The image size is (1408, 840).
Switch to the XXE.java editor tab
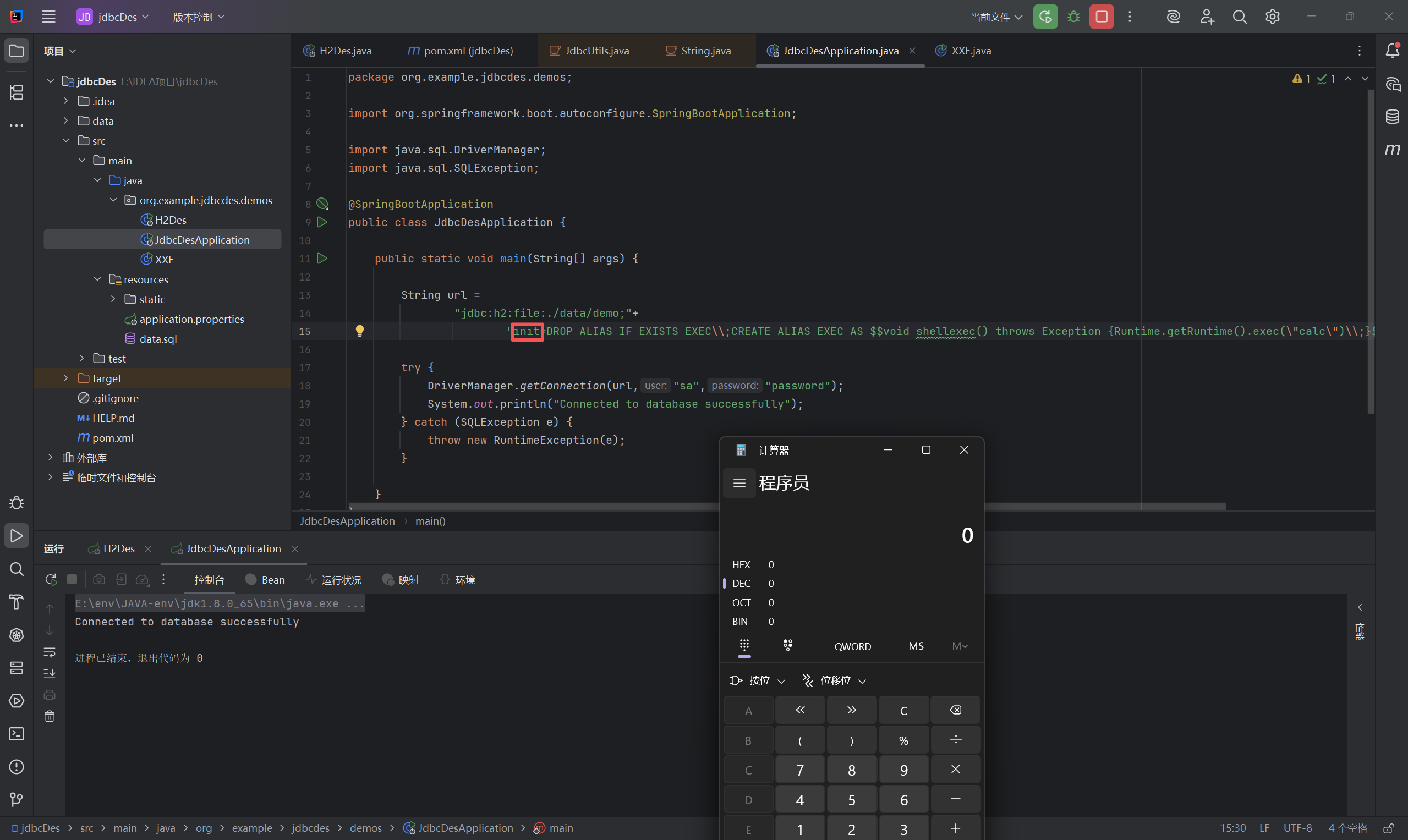coord(970,51)
